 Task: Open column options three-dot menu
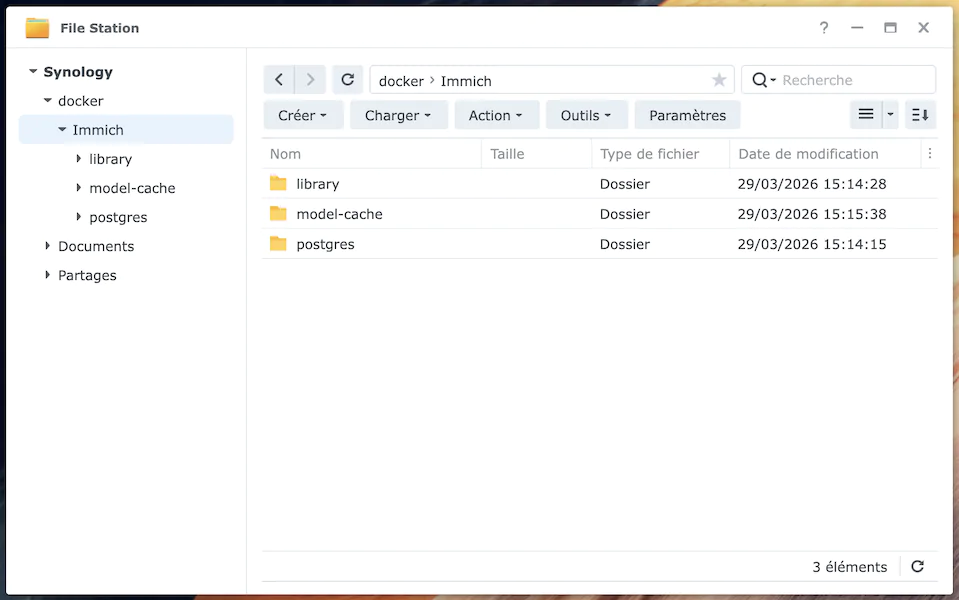coord(930,154)
